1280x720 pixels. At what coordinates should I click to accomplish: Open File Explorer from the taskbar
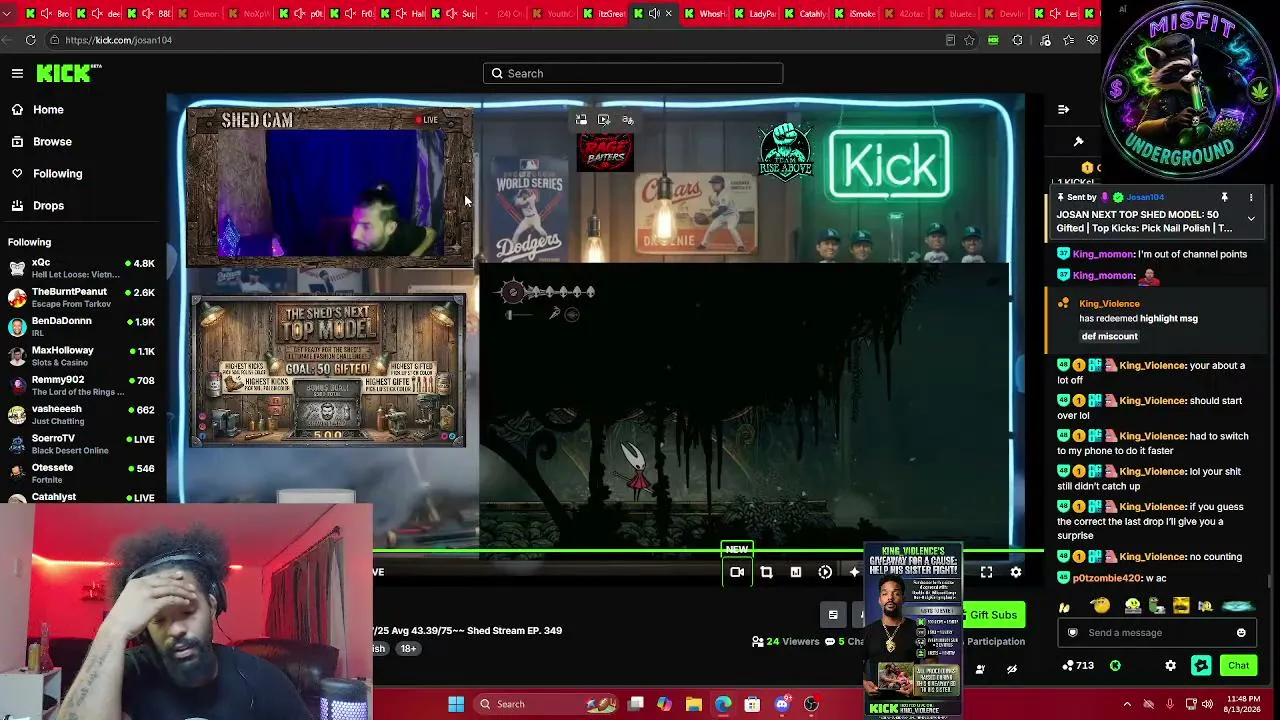(x=693, y=704)
